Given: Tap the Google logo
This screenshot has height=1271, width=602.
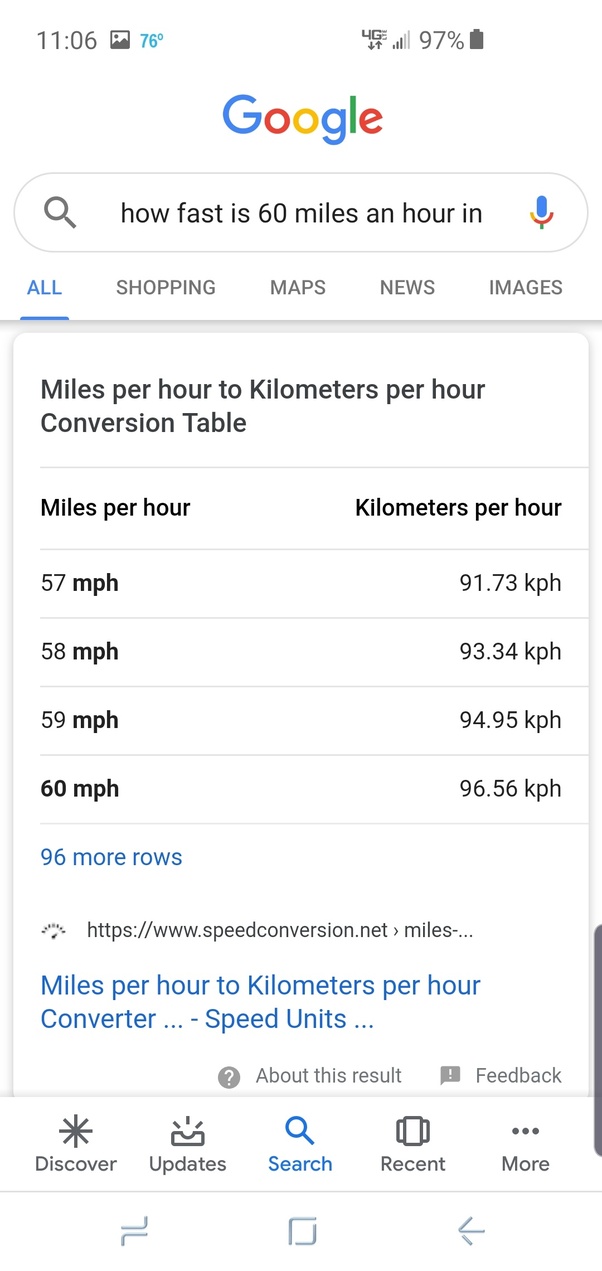Looking at the screenshot, I should (302, 119).
